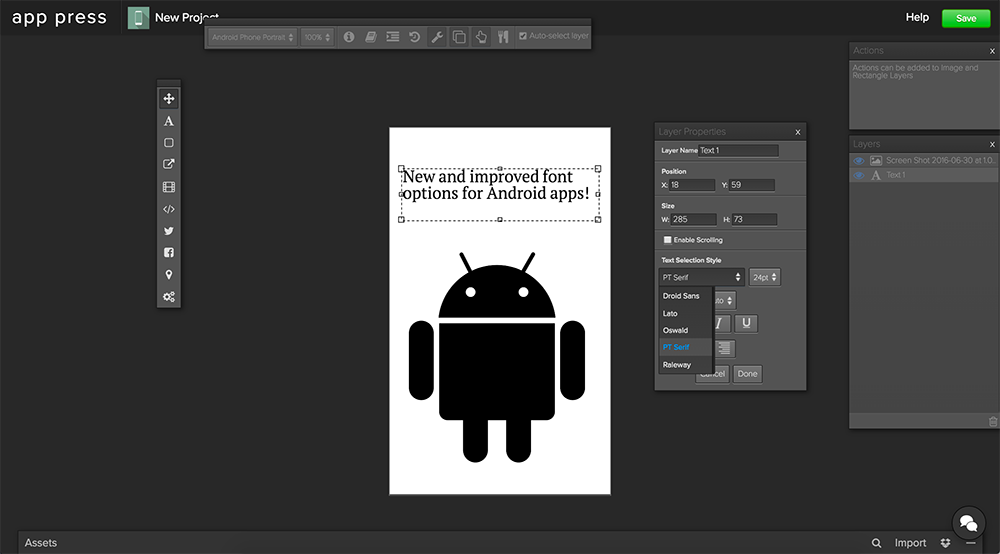The image size is (1000, 554).
Task: Hide the Screen Shot layer with eye icon
Action: [x=859, y=161]
